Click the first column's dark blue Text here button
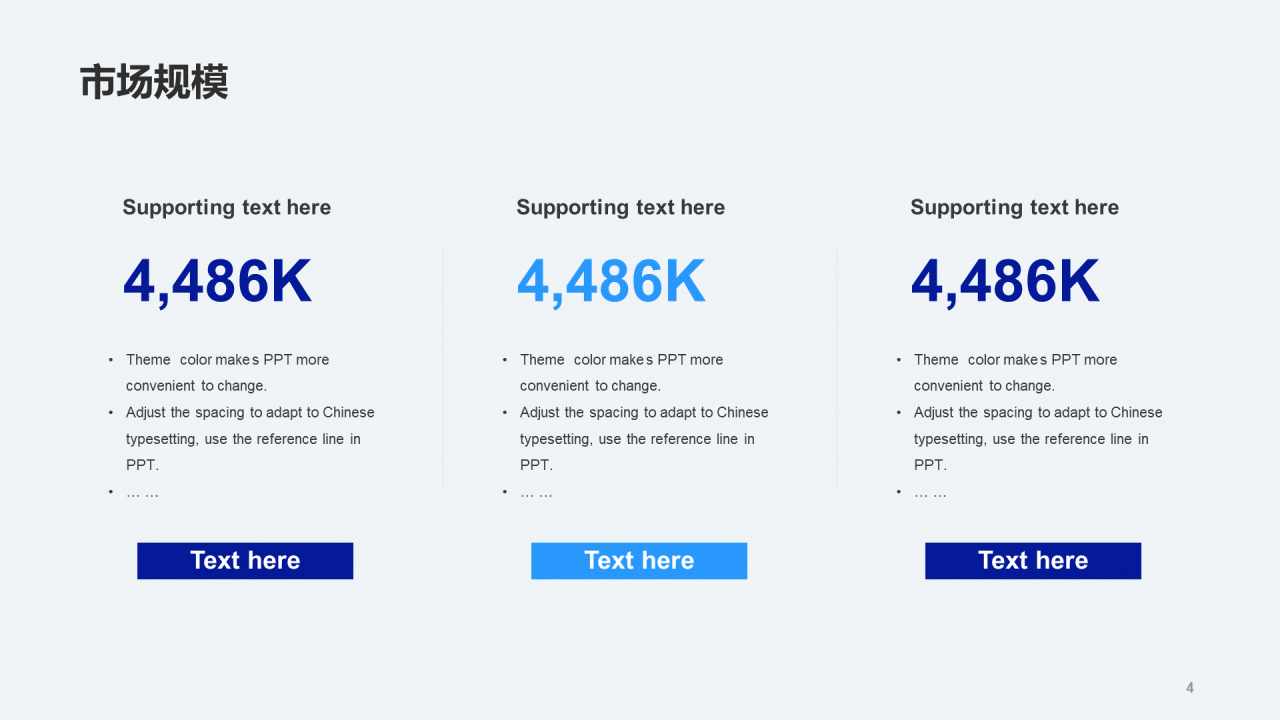The image size is (1280, 720). click(x=245, y=561)
